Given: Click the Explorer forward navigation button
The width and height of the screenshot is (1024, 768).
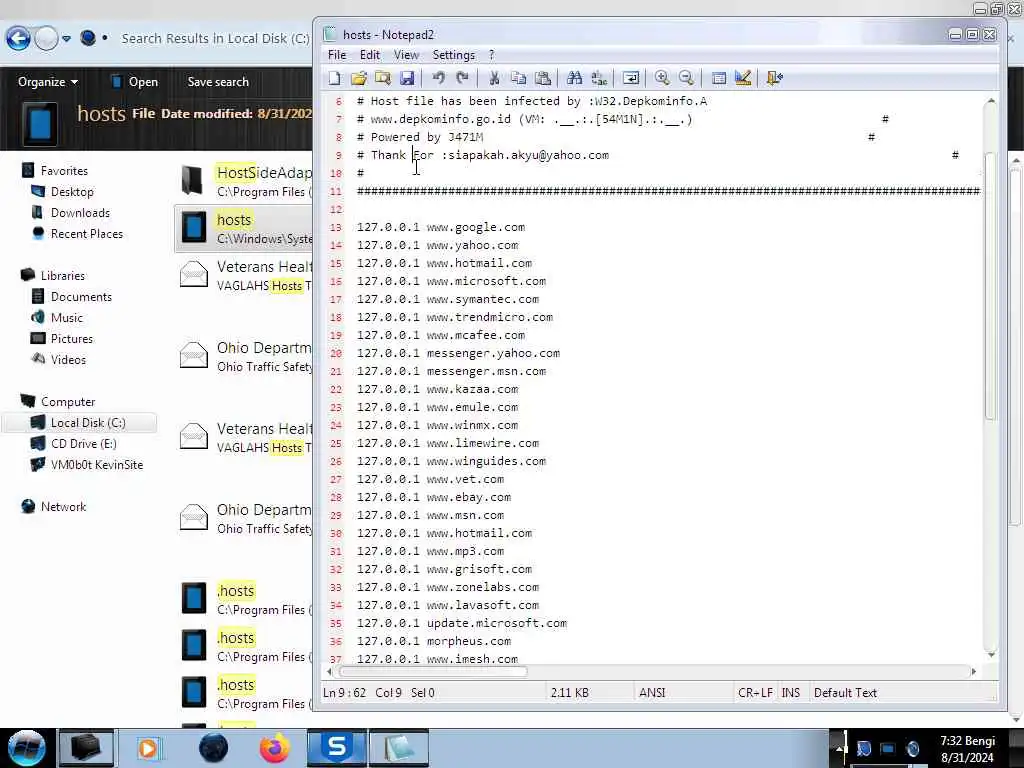Looking at the screenshot, I should [46, 39].
